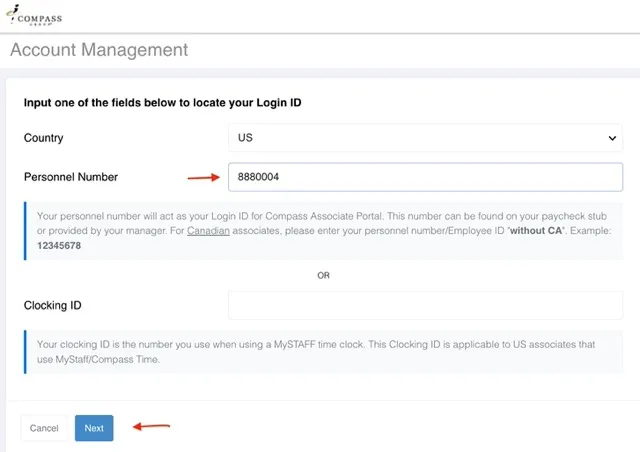The height and width of the screenshot is (452, 640).
Task: Focus the Personnel Number input field
Action: (425, 177)
